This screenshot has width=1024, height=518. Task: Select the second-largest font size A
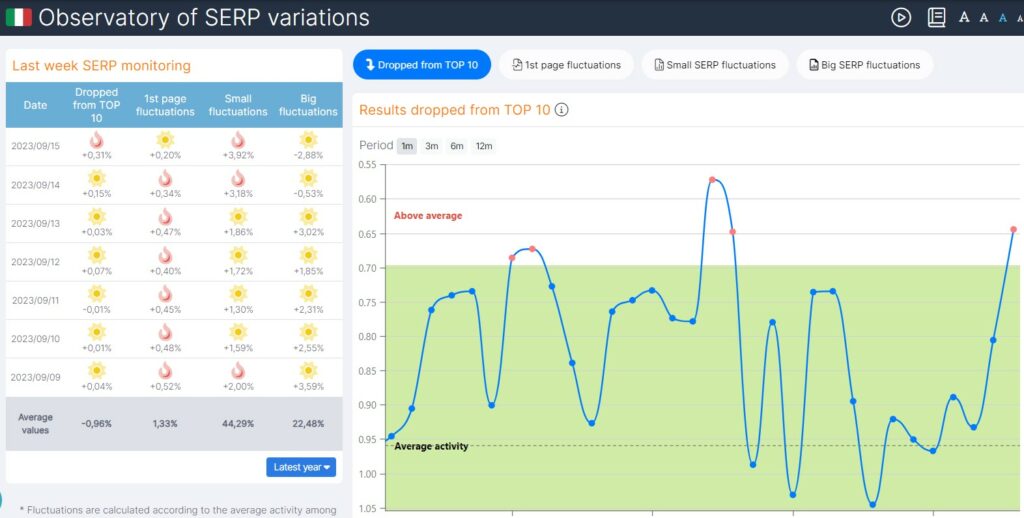click(x=985, y=17)
